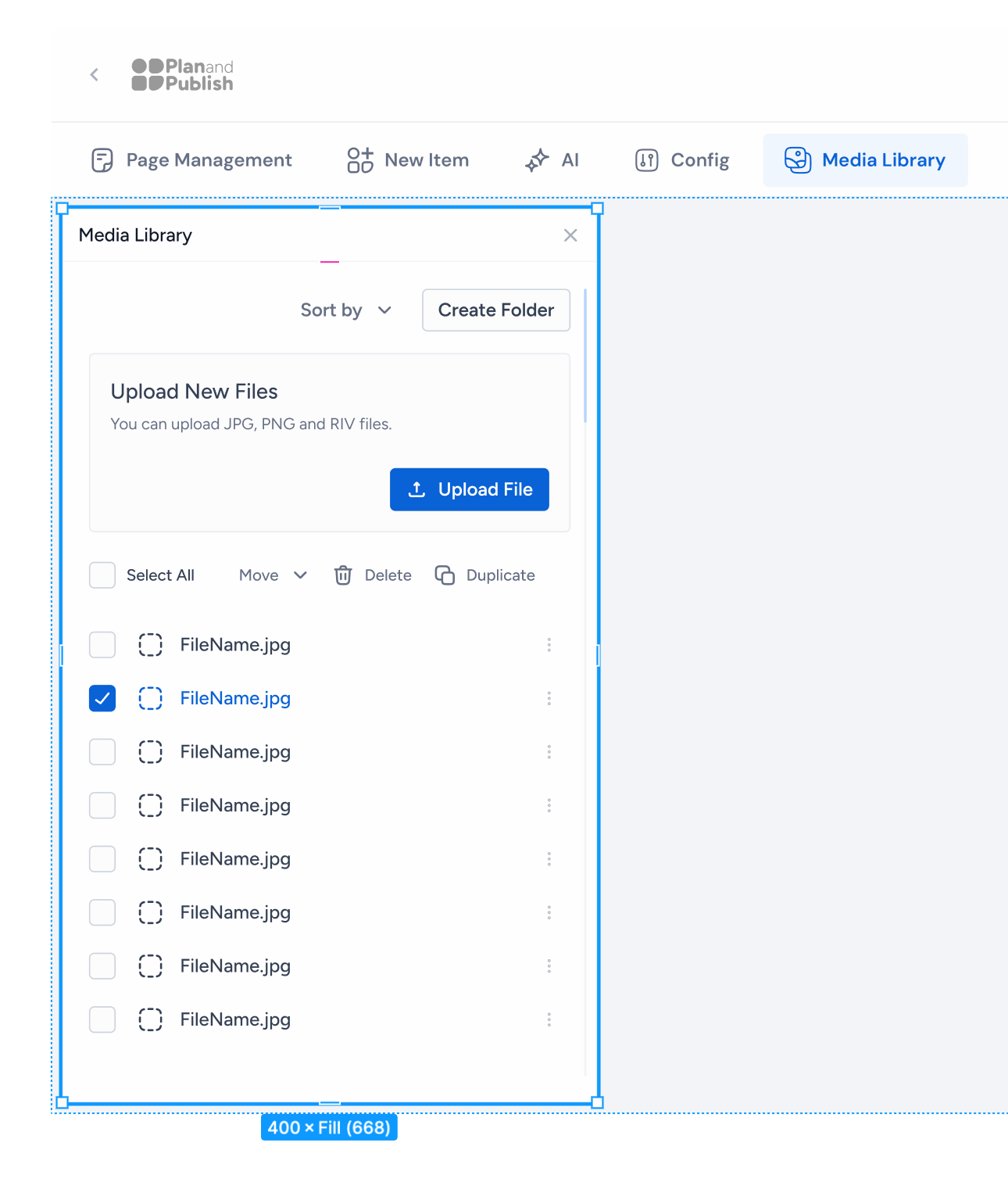Click the last FileName.jpg name text
Viewport: 1008px width, 1182px height.
[235, 1019]
